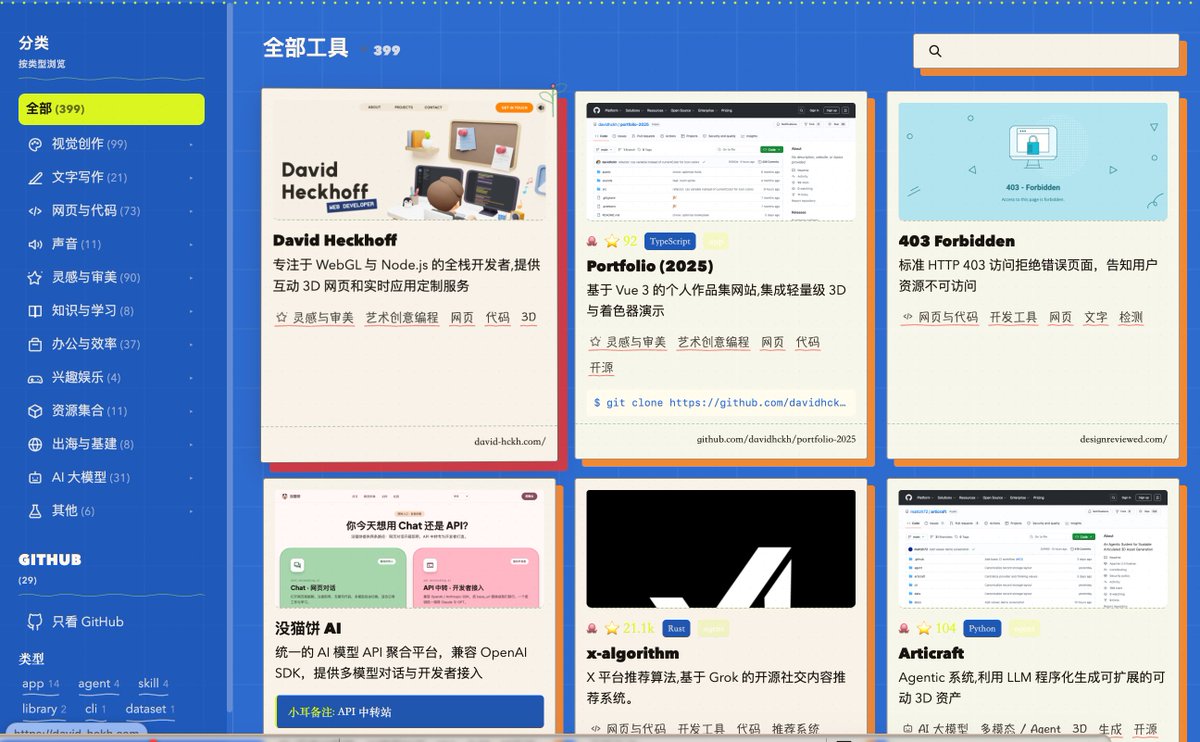
Task: Click the 3D tag on David Heckhoff card
Action: pos(529,318)
